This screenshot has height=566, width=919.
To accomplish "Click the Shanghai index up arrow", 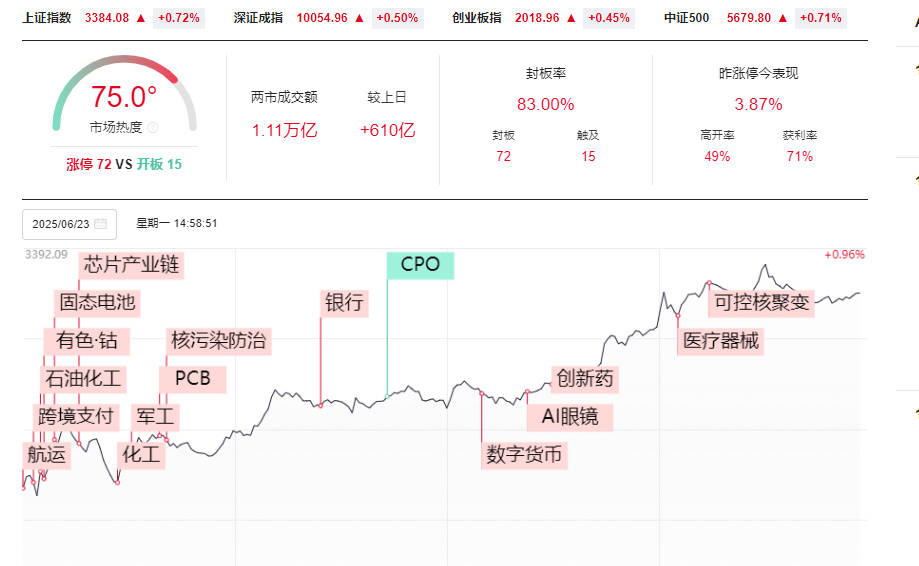I will (141, 18).
